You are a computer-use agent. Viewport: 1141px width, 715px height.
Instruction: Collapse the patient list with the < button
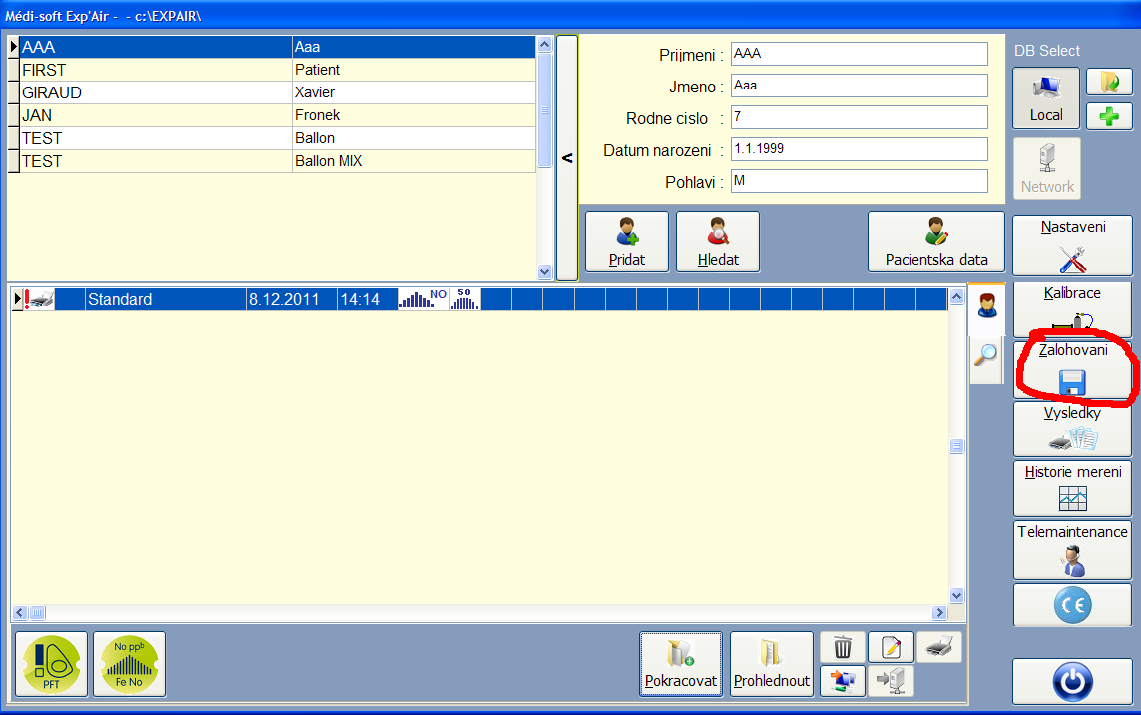tap(567, 158)
